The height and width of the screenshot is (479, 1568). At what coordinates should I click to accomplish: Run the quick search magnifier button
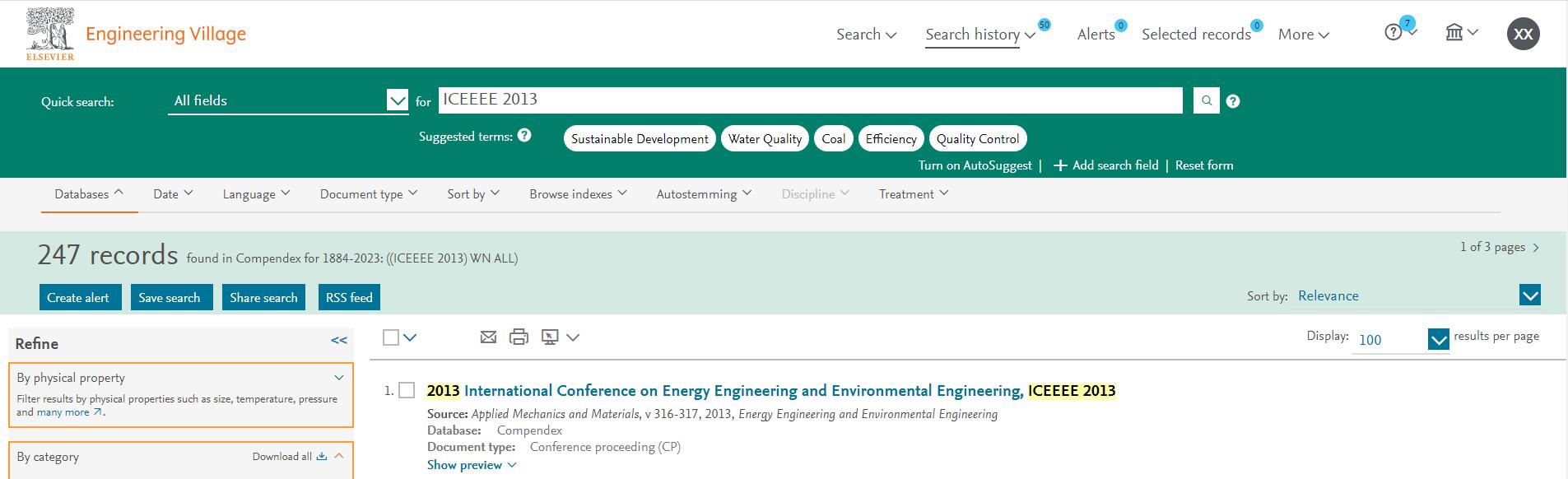click(1207, 100)
